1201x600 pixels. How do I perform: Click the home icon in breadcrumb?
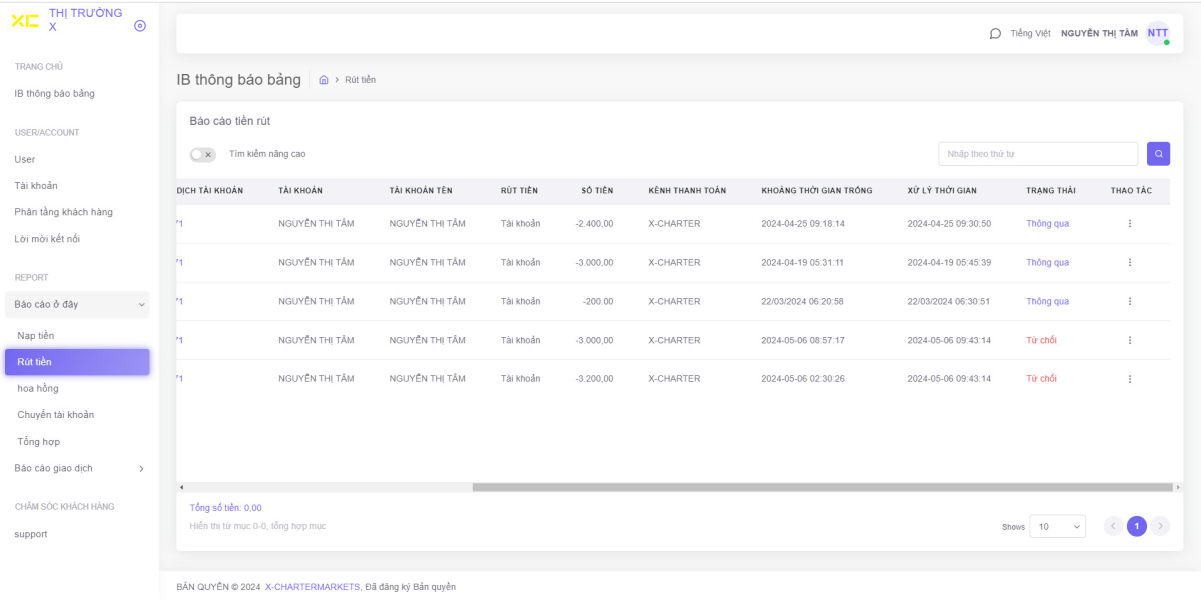pyautogui.click(x=324, y=80)
